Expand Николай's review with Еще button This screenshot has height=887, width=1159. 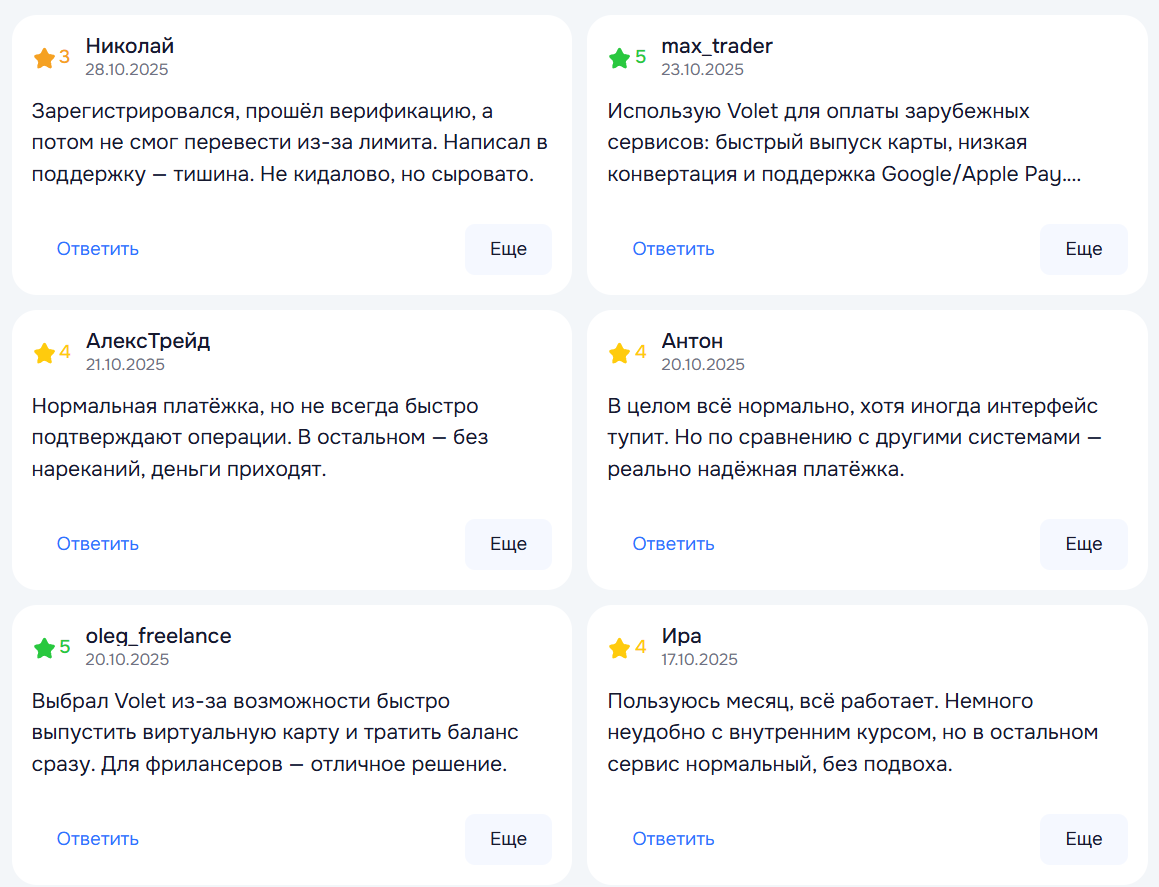508,249
